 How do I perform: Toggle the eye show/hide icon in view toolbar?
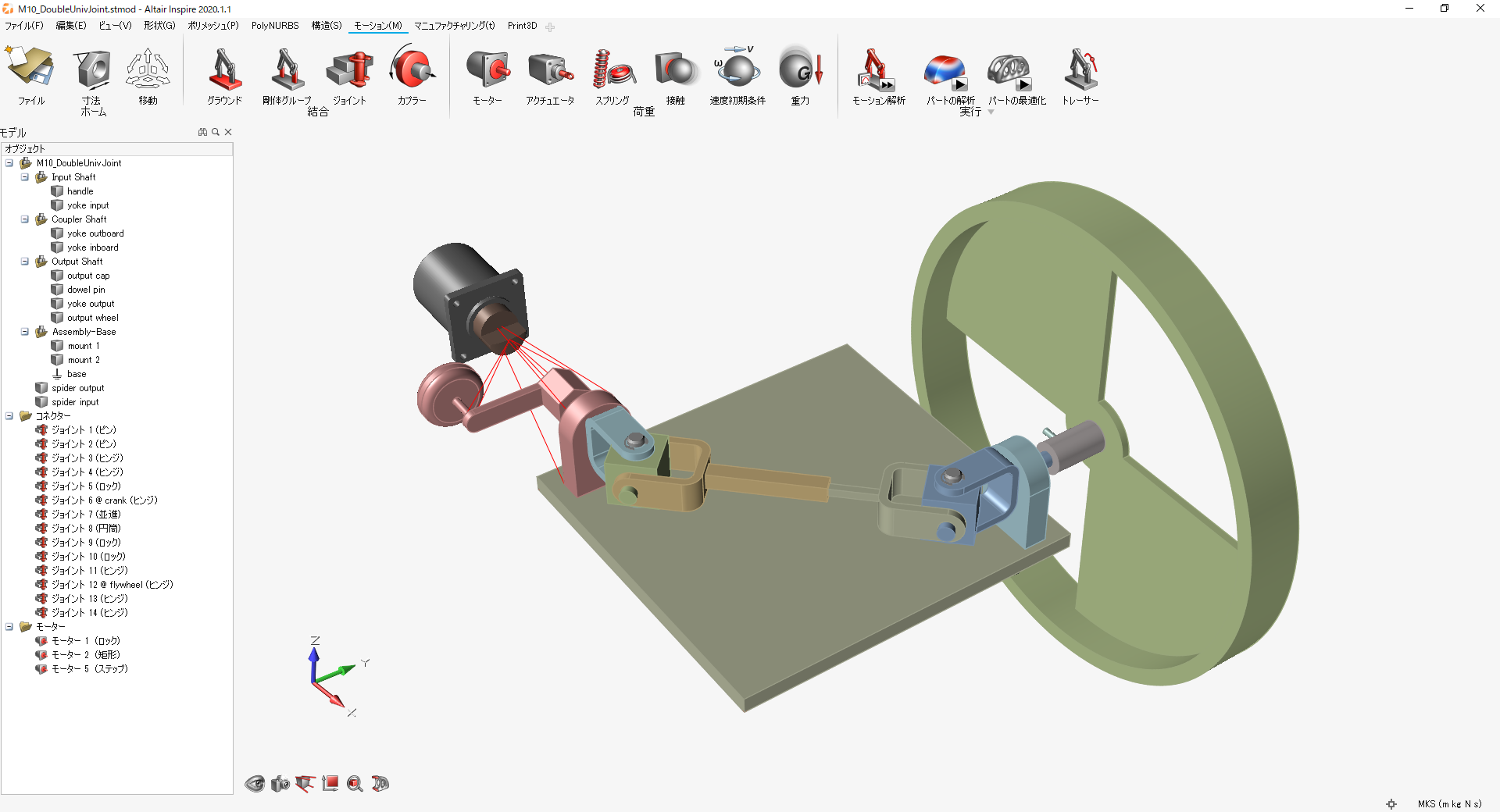click(255, 784)
